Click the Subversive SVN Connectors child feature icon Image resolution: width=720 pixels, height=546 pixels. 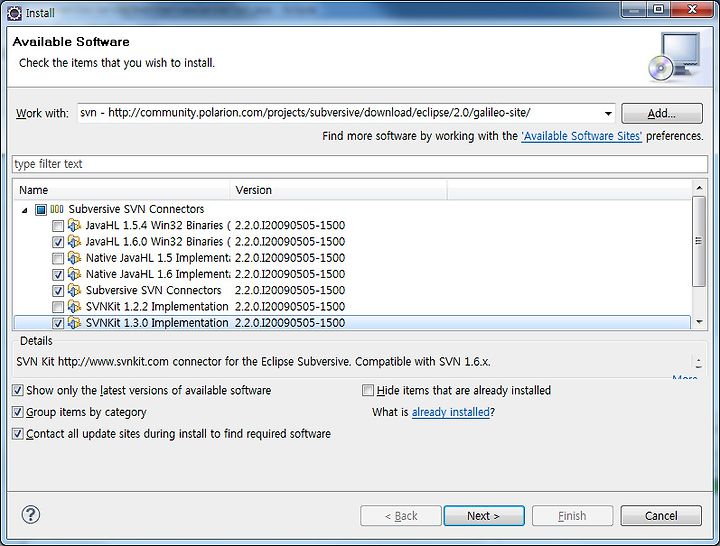coord(74,290)
